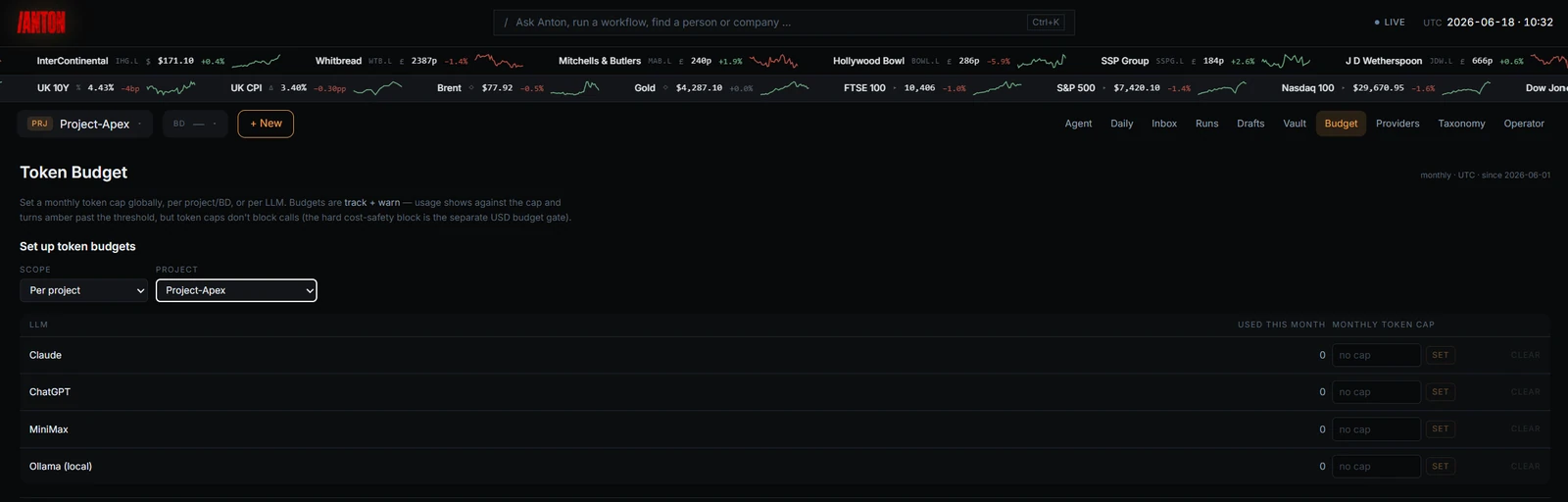Viewport: 1568px width, 502px height.
Task: Expand the Project dropdown showing Project-Apex
Action: click(x=236, y=290)
